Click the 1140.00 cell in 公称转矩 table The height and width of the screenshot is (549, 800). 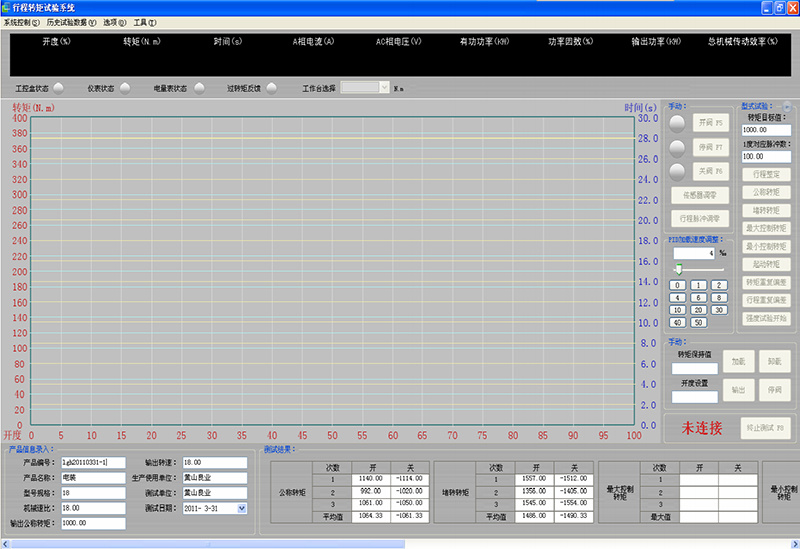(371, 479)
